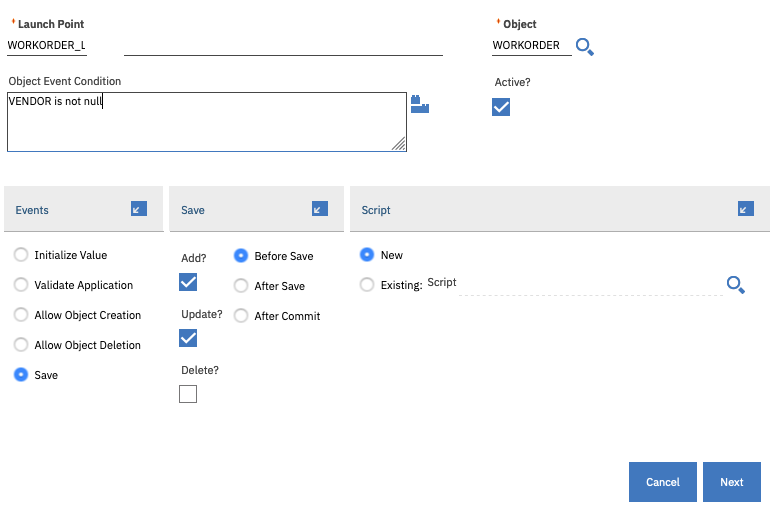Choose Allow Object Creation event
Screen dimensions: 782x516
tap(21, 315)
